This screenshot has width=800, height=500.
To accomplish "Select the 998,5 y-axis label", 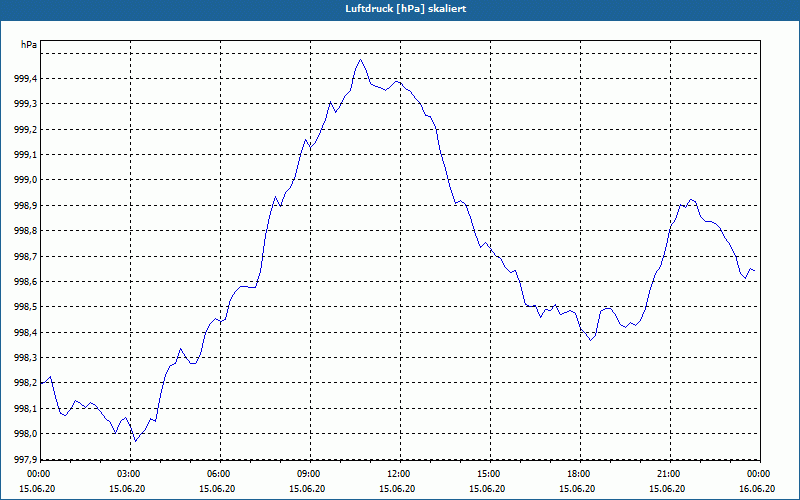I will click(x=26, y=307).
